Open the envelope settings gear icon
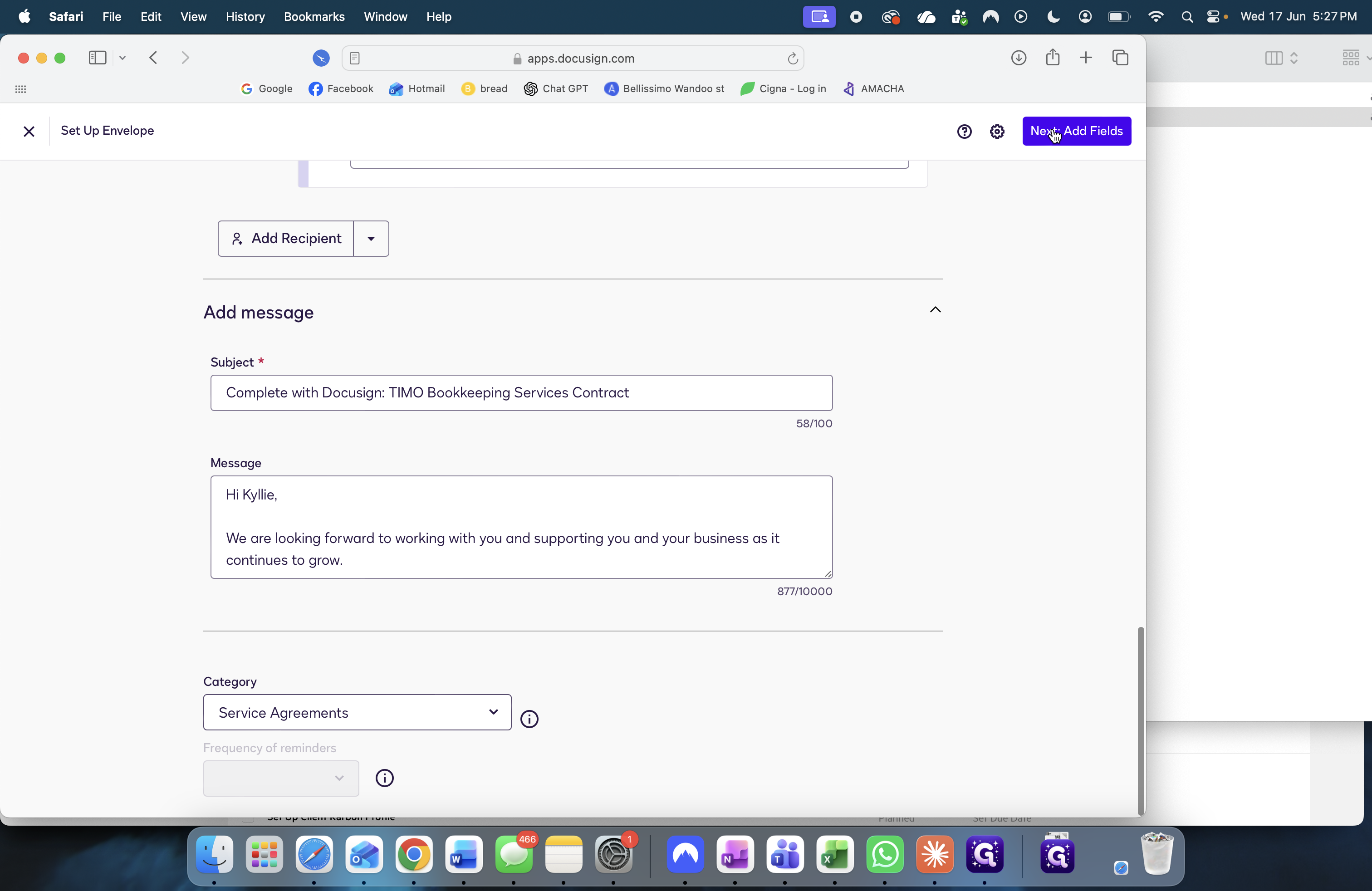The width and height of the screenshot is (1372, 891). [997, 132]
